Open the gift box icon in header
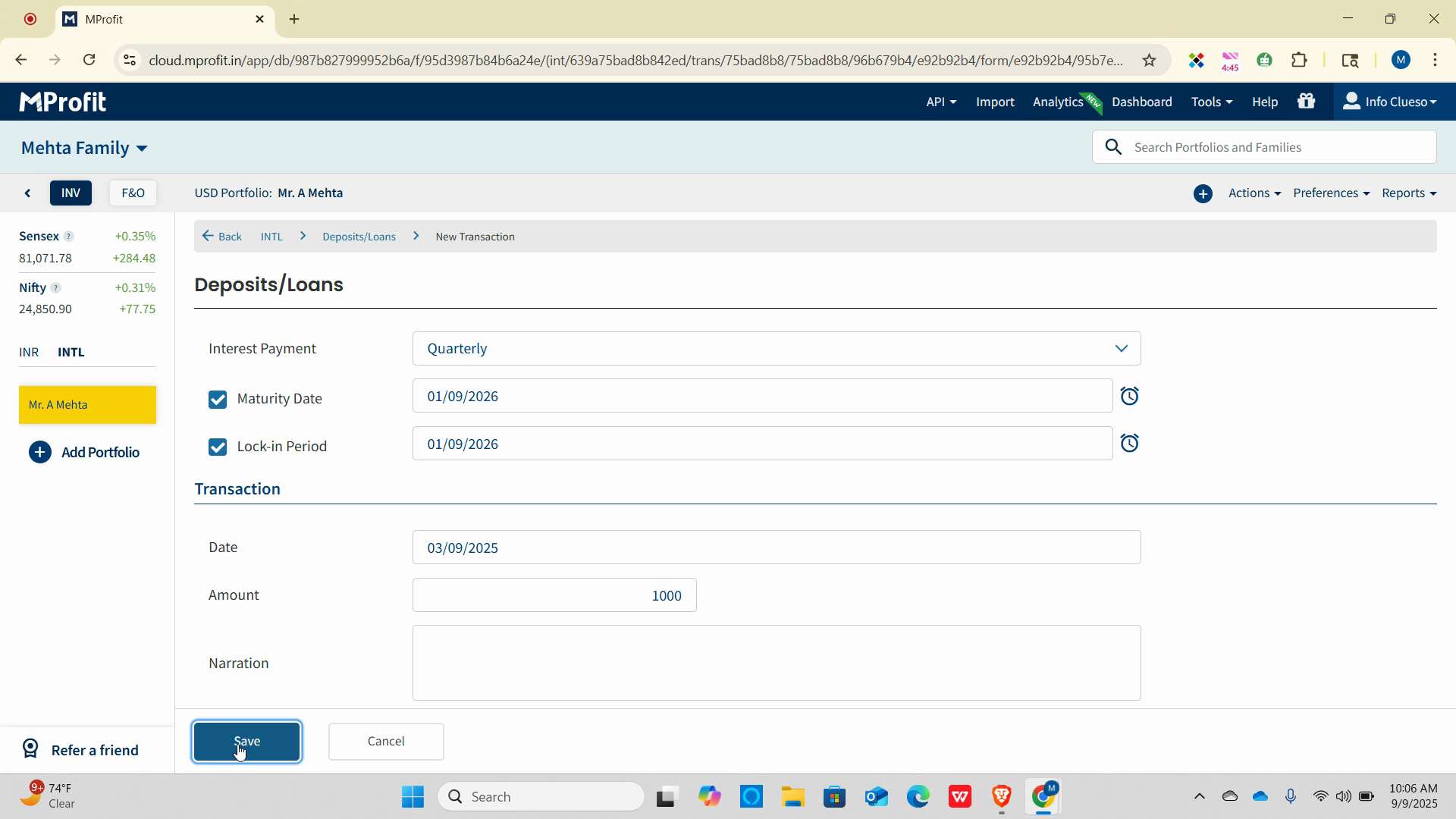1456x819 pixels. click(x=1306, y=102)
